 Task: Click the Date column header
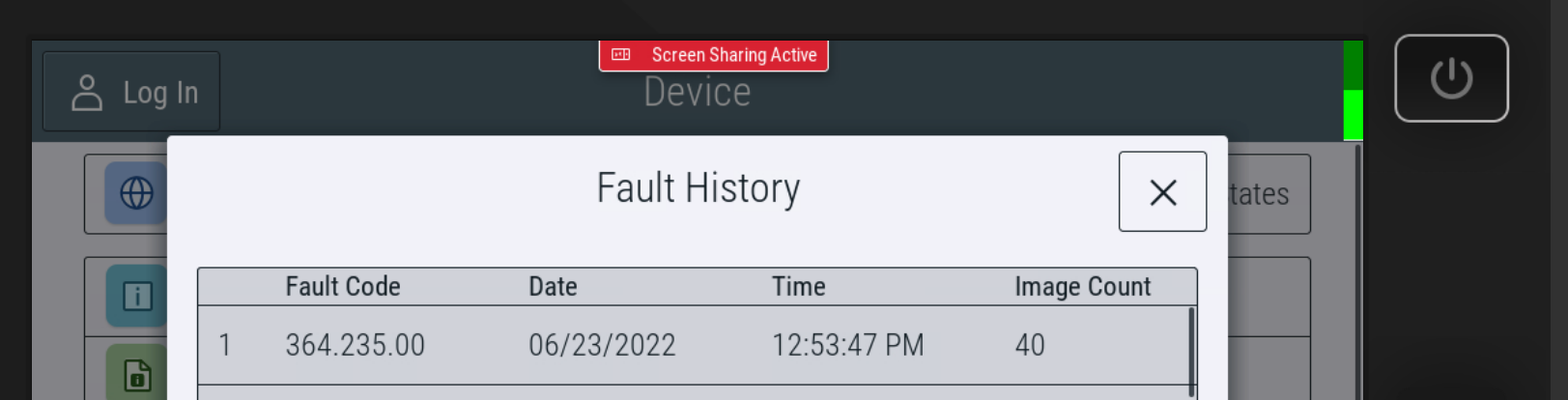[x=553, y=287]
